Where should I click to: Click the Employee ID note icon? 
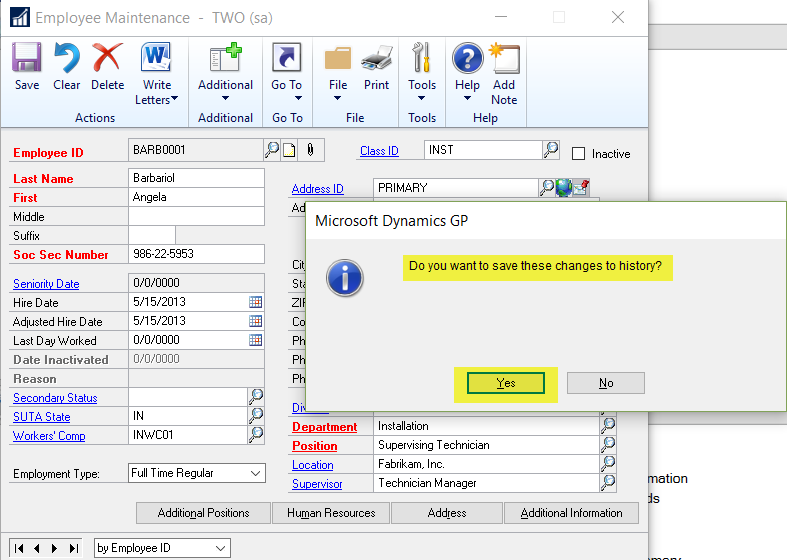290,150
